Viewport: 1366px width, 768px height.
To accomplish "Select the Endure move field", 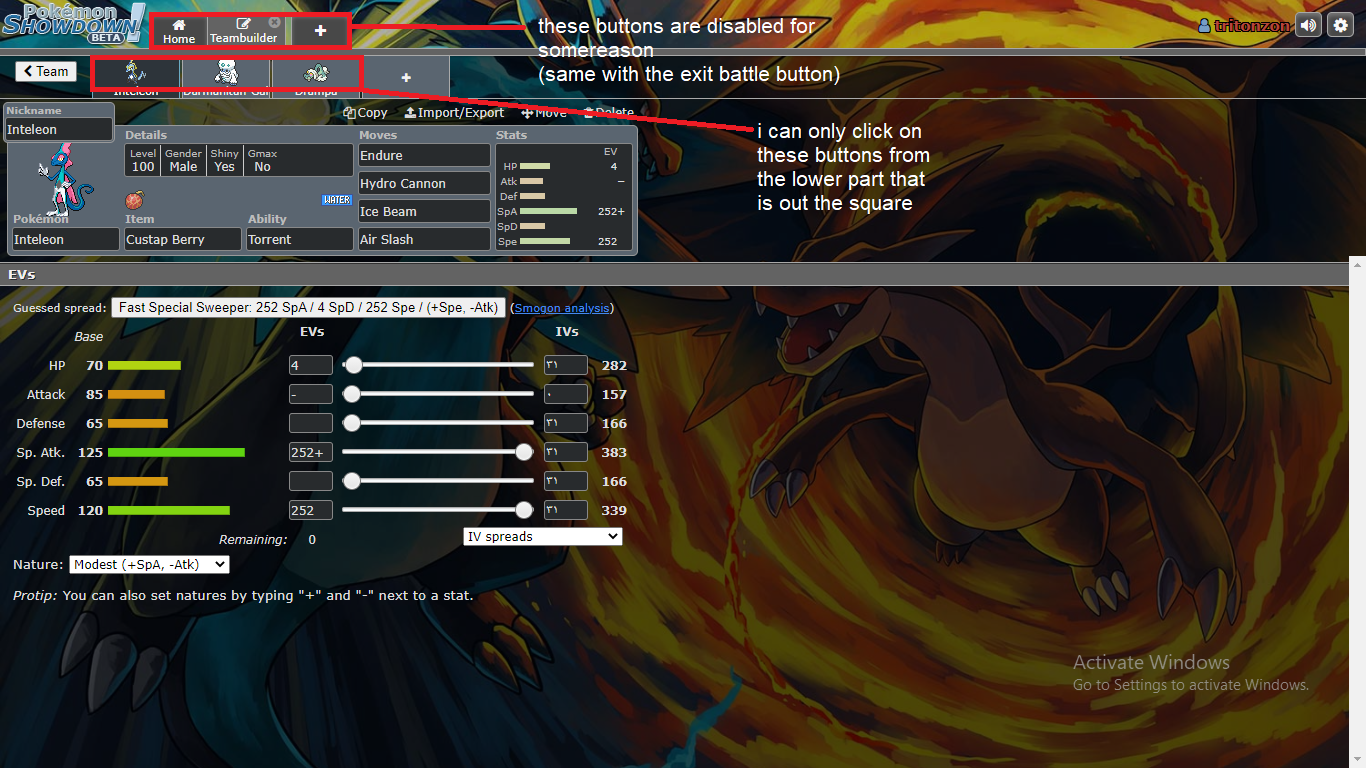I will point(425,155).
